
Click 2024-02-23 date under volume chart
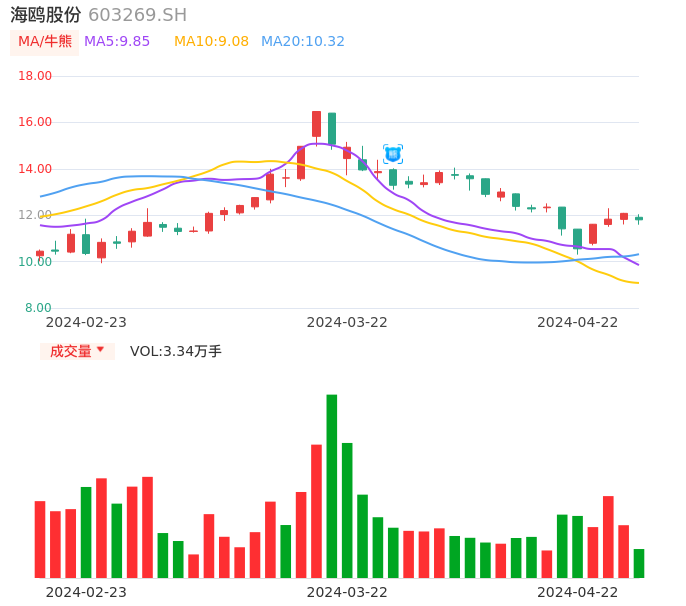pos(86,592)
